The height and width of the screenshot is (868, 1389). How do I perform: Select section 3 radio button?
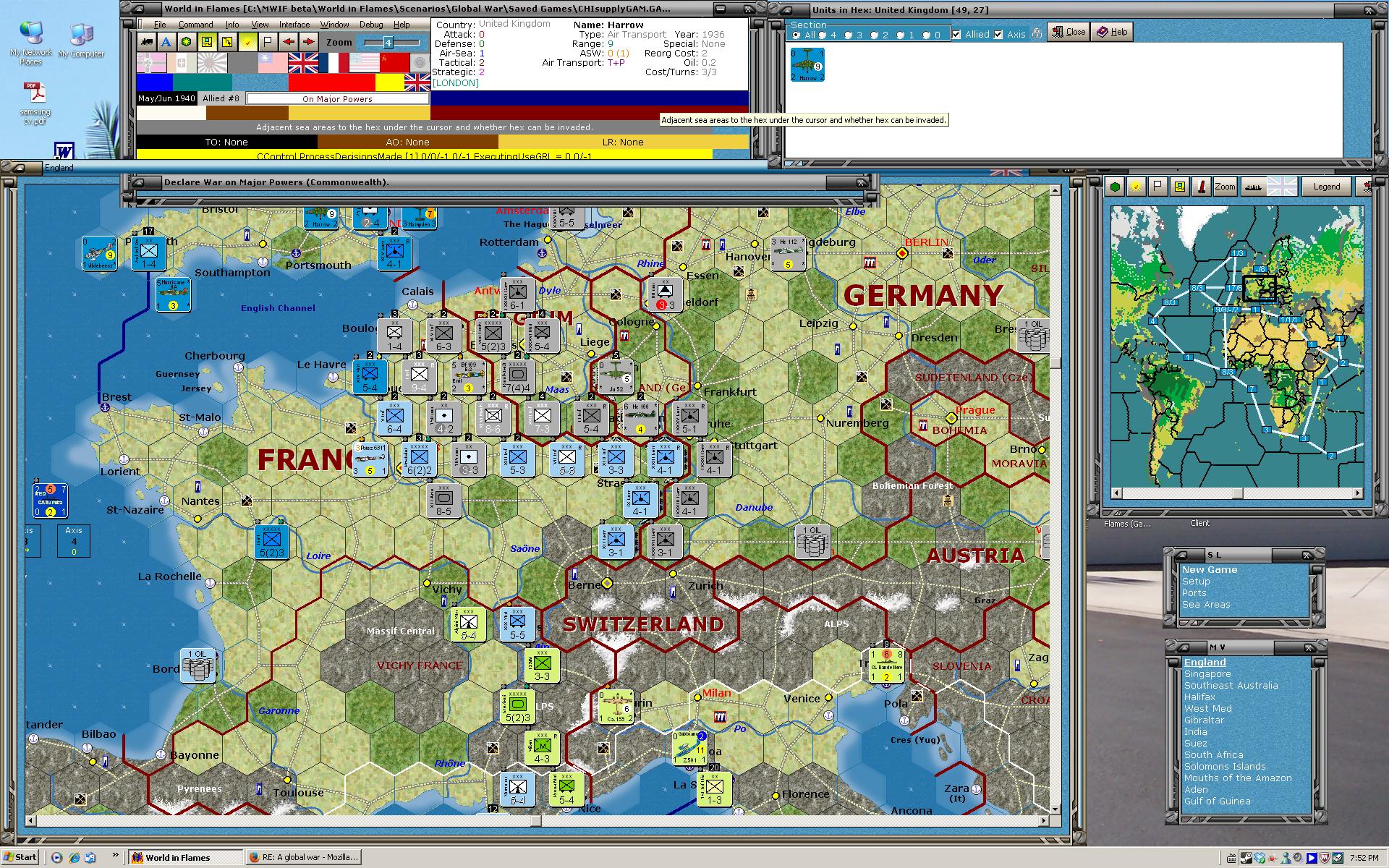click(x=849, y=35)
